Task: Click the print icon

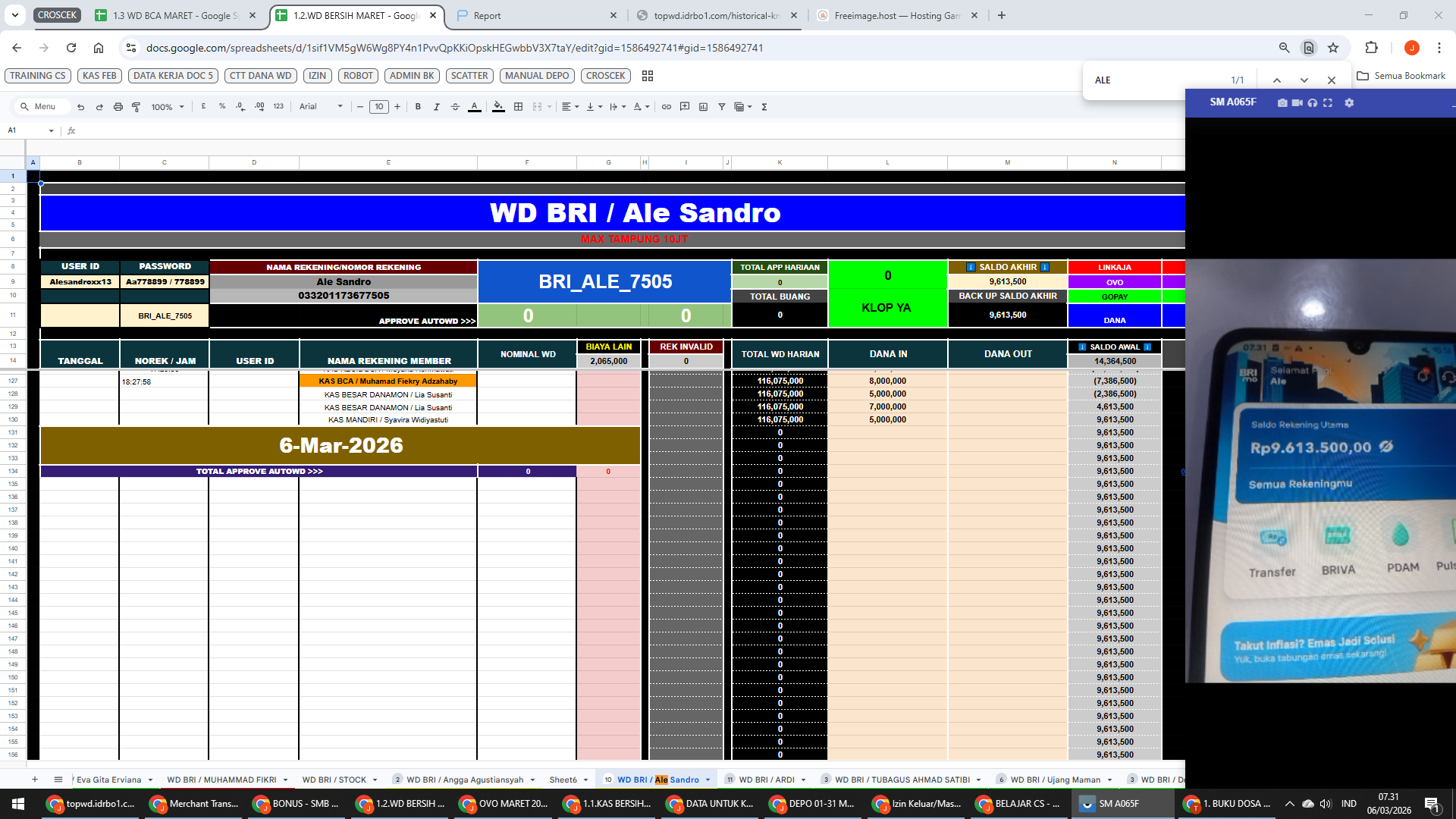Action: 118,107
